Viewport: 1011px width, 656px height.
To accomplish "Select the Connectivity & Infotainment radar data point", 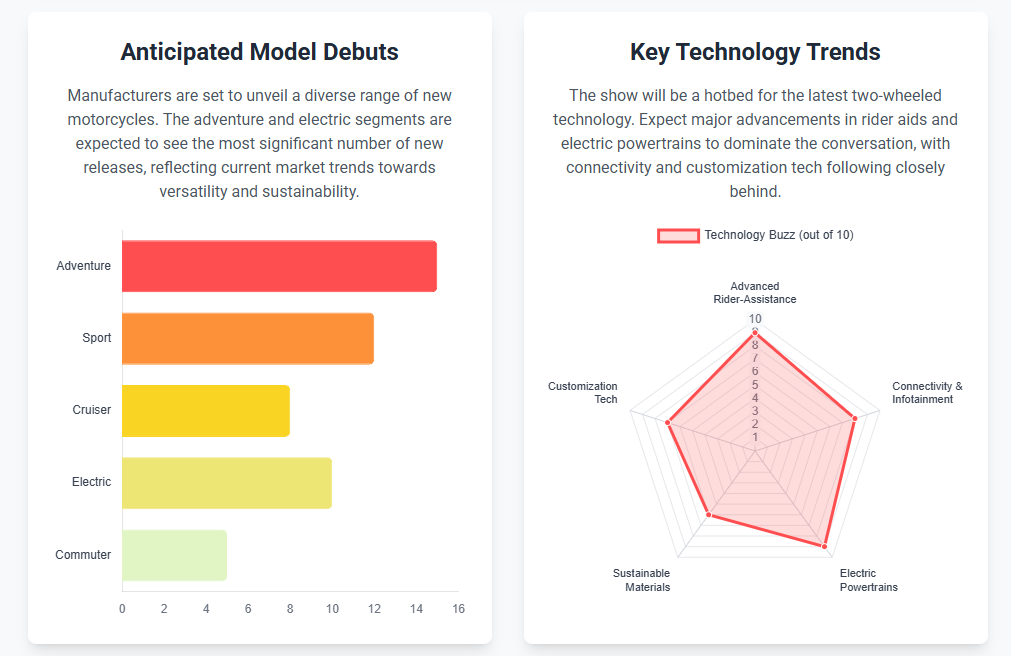I will tap(855, 418).
